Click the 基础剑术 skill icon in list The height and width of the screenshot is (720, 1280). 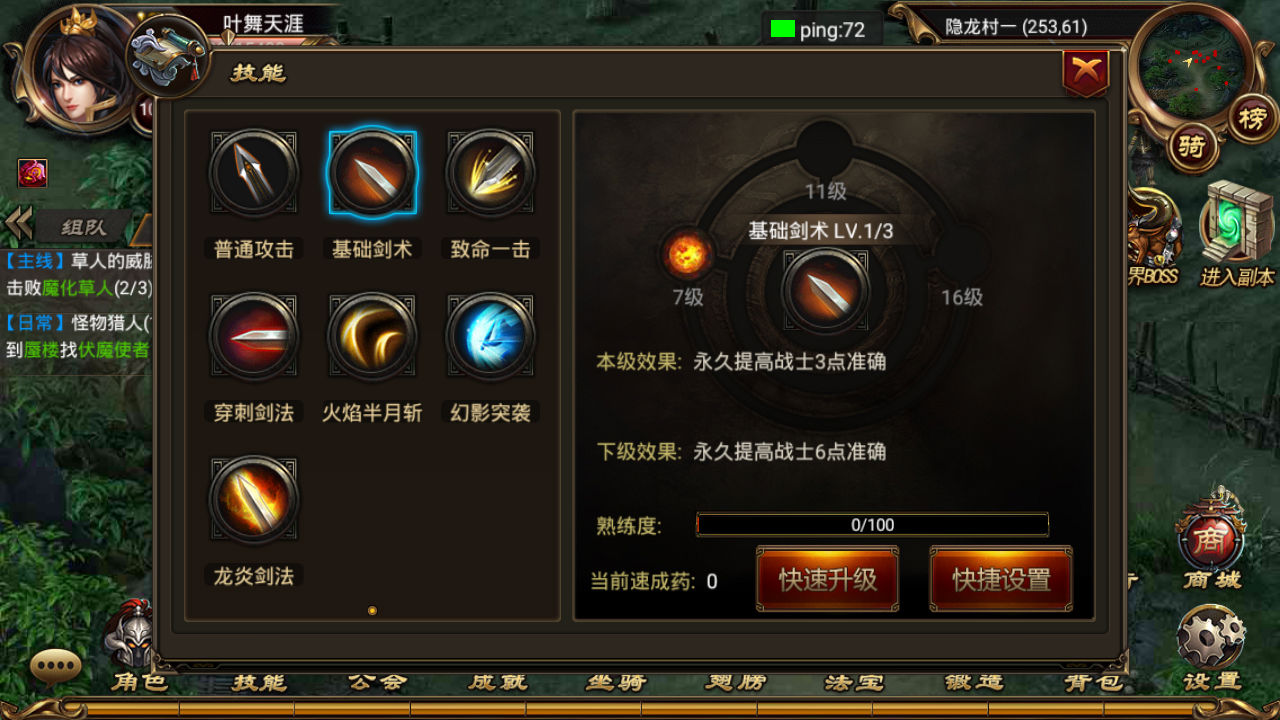point(372,173)
